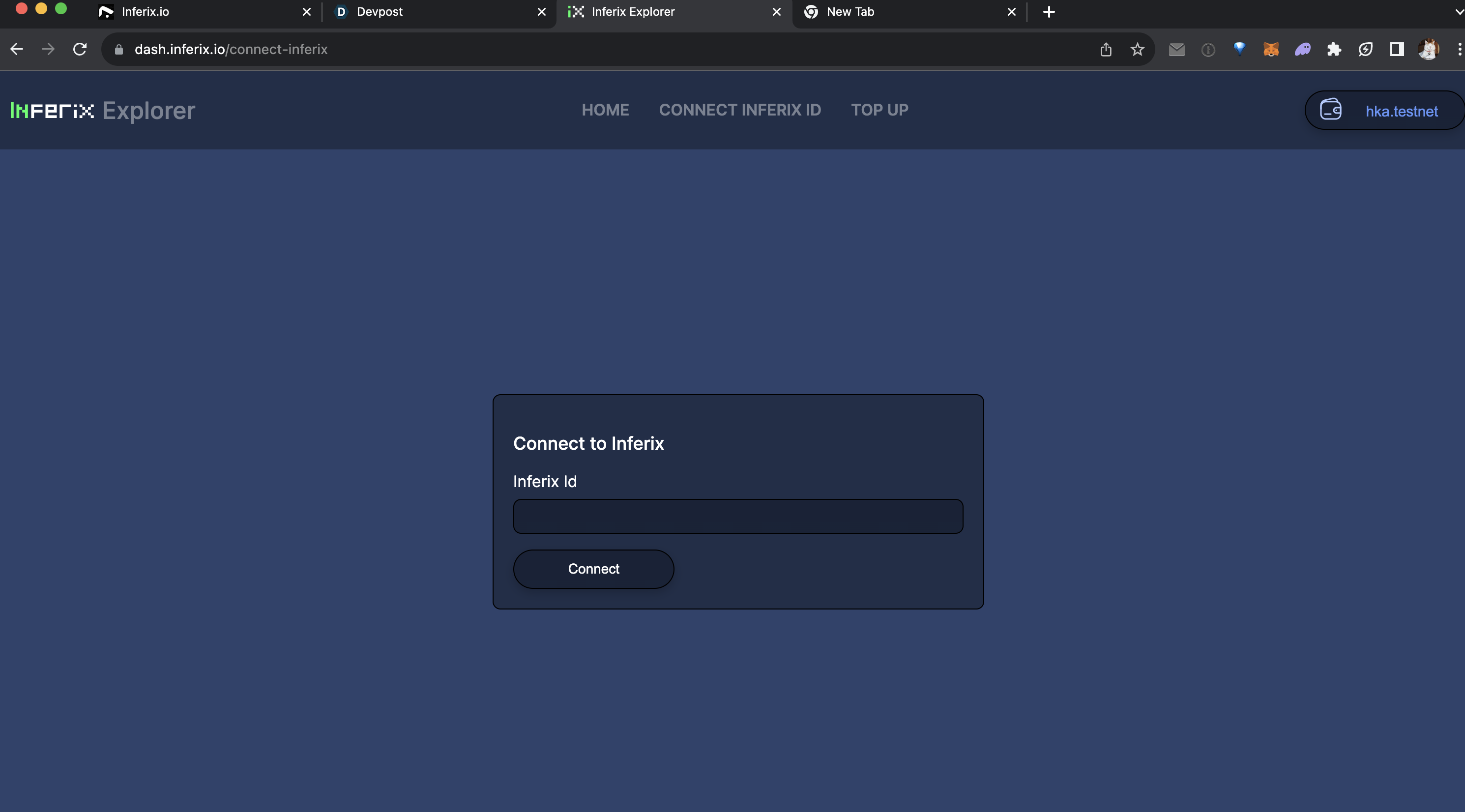Click the share page icon
This screenshot has width=1465, height=812.
click(1105, 50)
